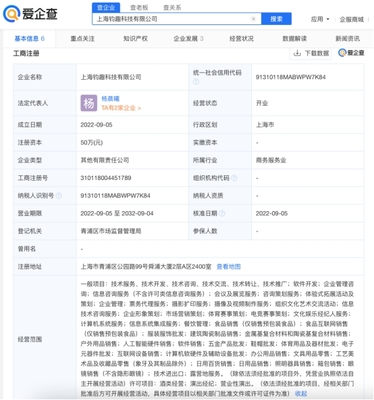The height and width of the screenshot is (400, 374).
Task: Collapse business scope with 收起 link
Action: pos(301,394)
